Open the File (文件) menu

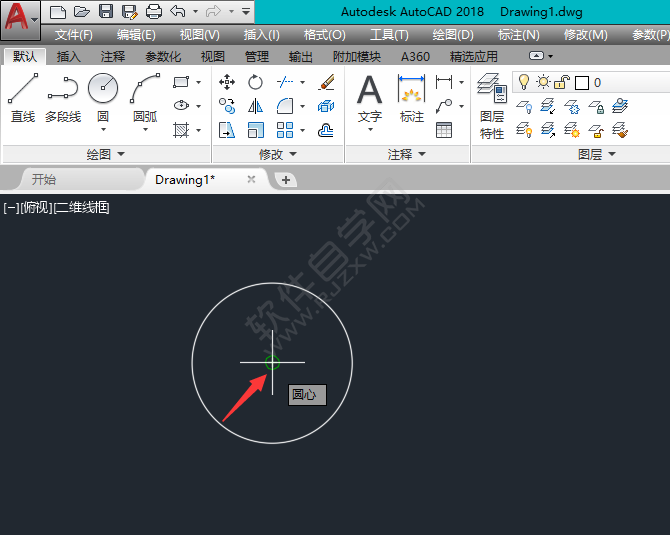point(74,35)
